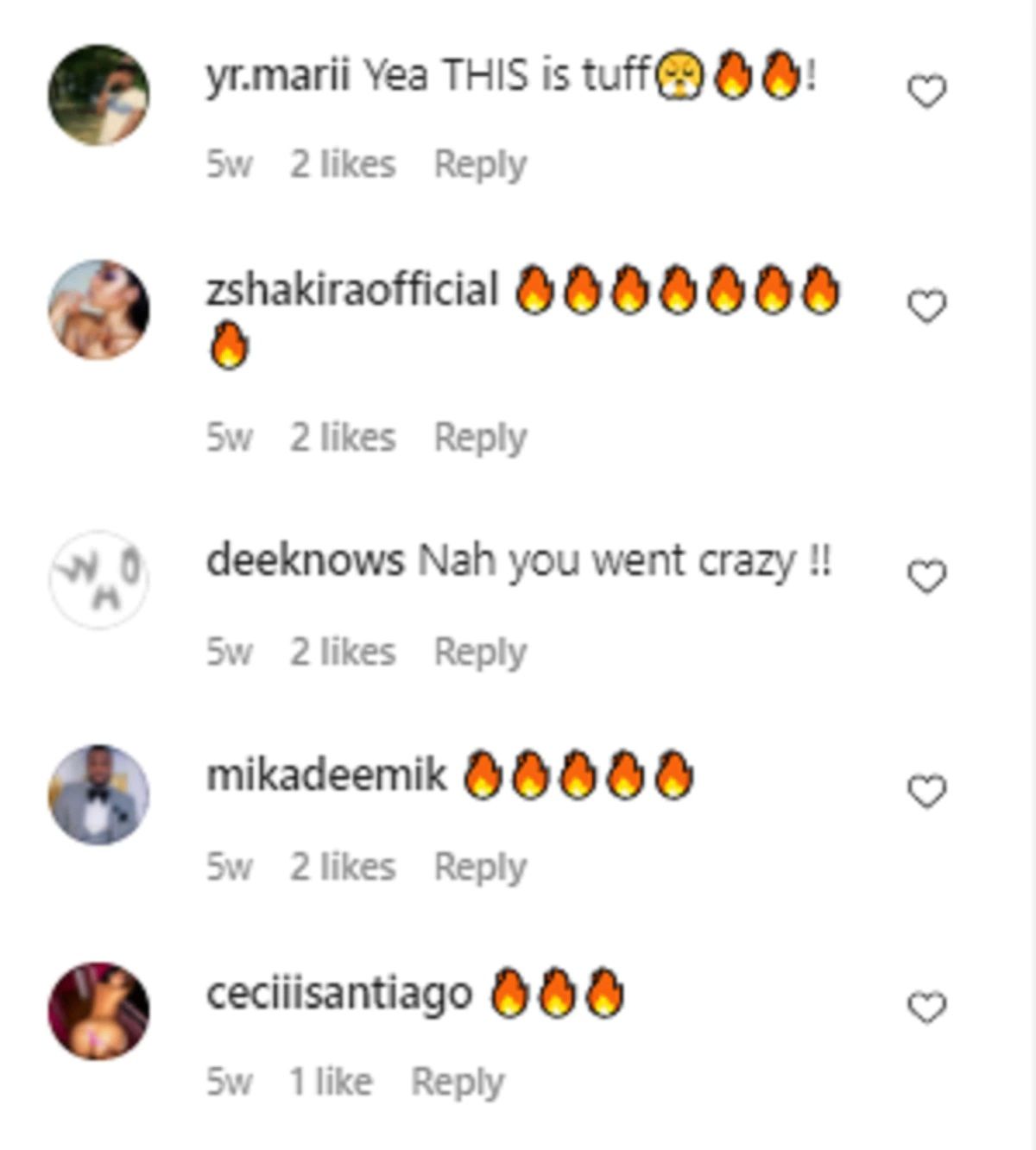
Task: View who liked mikadeemik's comment
Action: (x=343, y=867)
